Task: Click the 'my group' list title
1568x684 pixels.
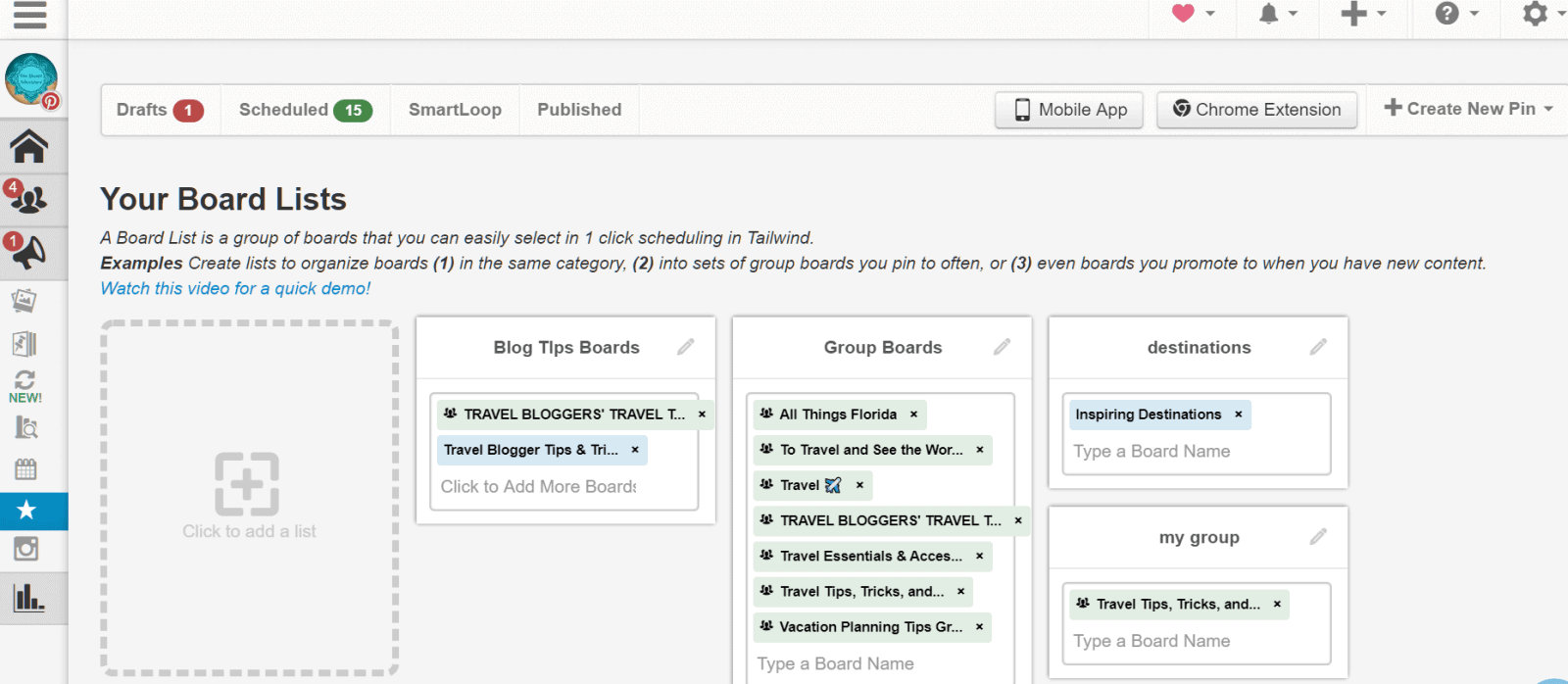Action: [1200, 537]
